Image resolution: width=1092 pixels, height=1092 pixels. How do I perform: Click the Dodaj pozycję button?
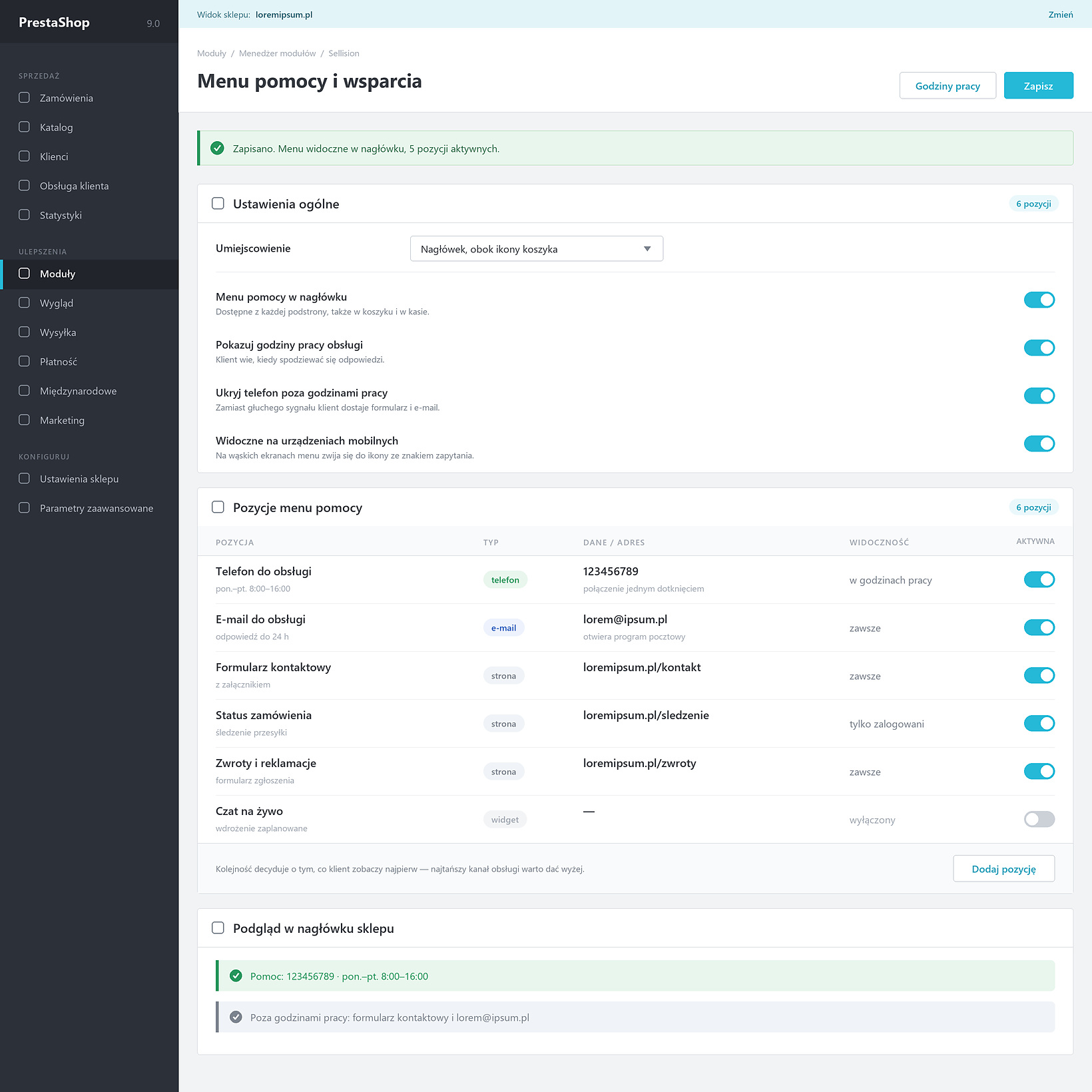pyautogui.click(x=1003, y=869)
